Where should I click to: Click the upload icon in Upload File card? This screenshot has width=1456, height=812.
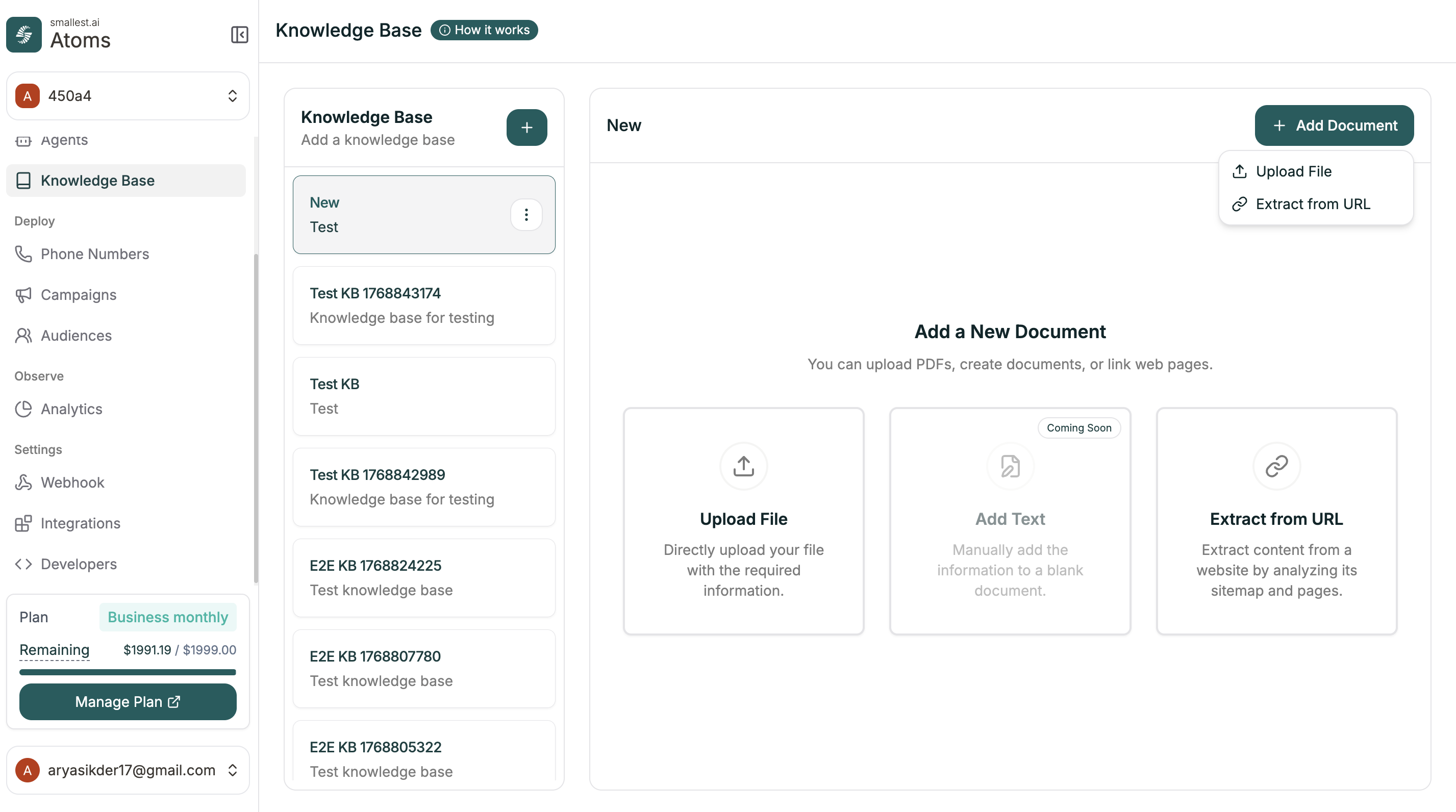743,466
